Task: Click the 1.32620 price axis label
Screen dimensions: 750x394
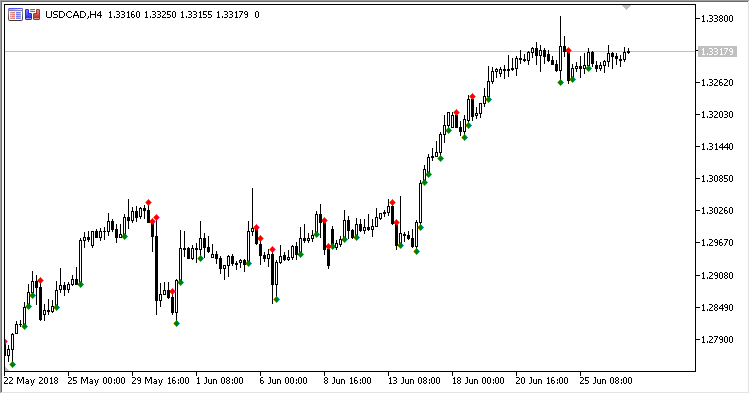Action: pos(717,83)
